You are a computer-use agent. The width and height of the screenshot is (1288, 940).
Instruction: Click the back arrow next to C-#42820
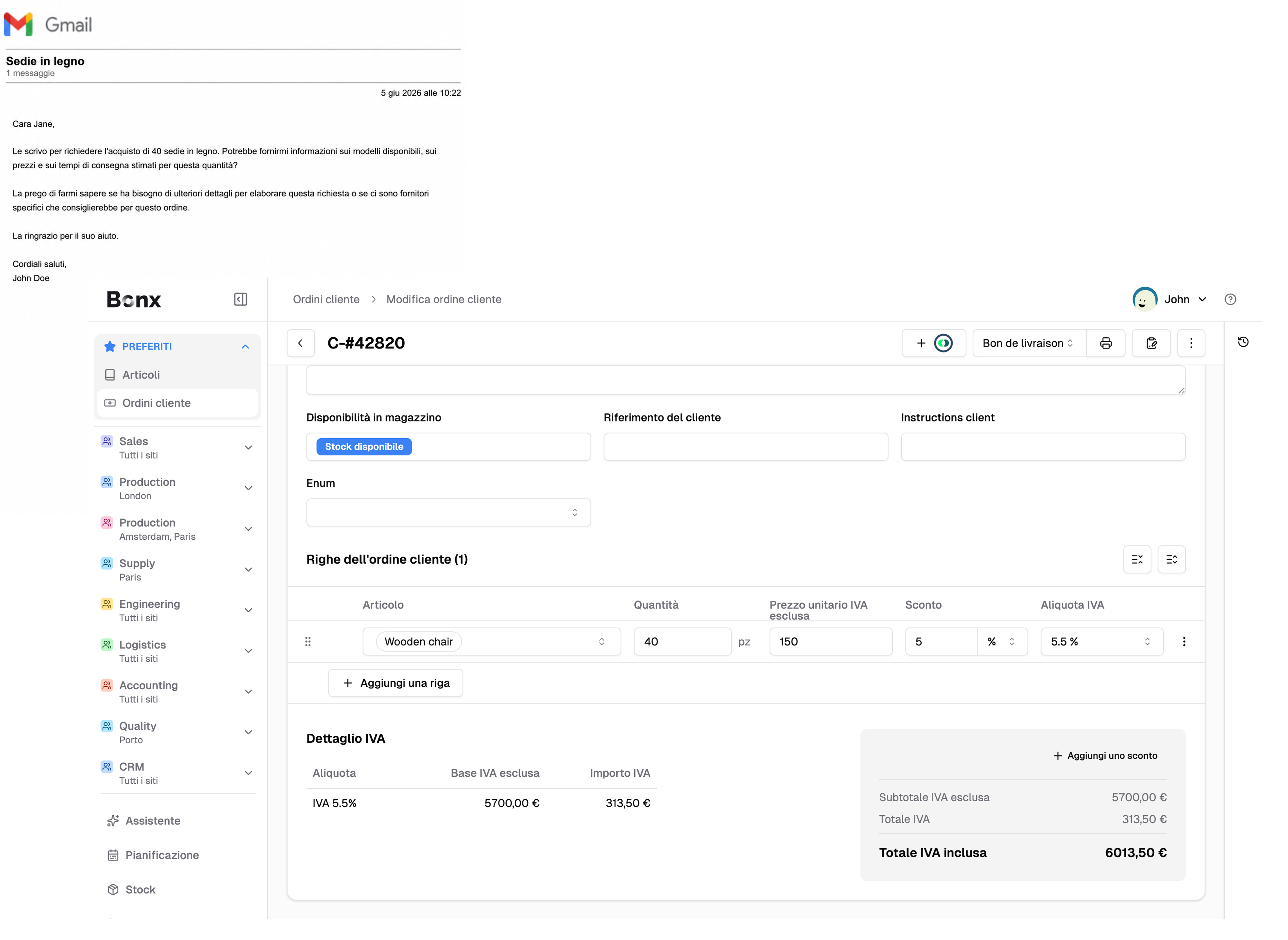pos(300,343)
